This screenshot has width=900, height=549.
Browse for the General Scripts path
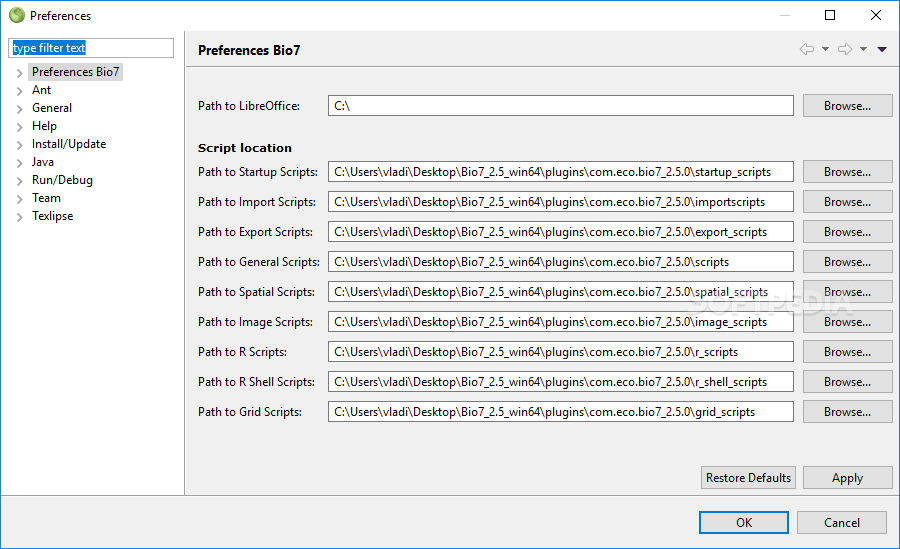847,261
